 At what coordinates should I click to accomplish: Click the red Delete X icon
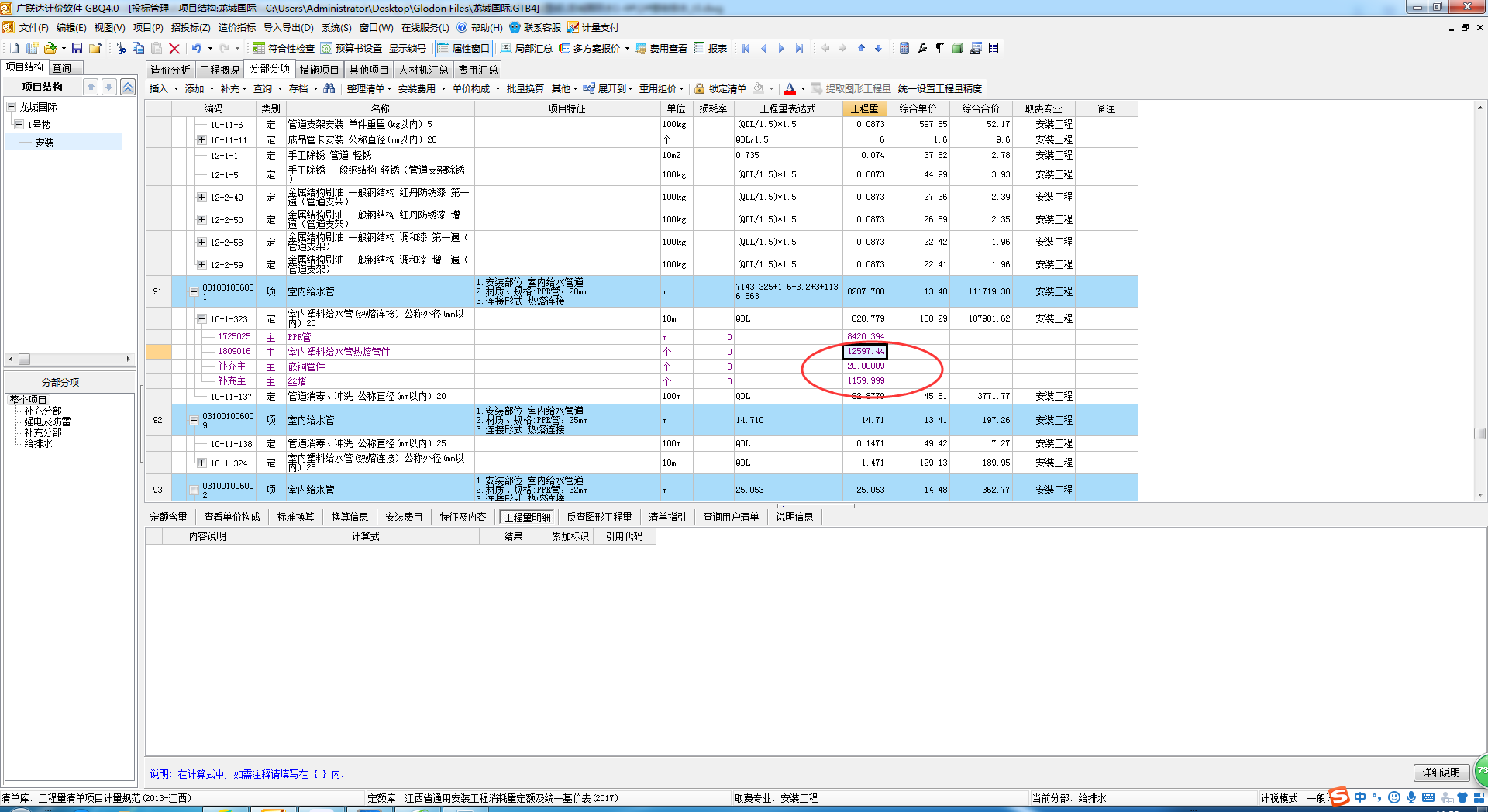point(174,48)
